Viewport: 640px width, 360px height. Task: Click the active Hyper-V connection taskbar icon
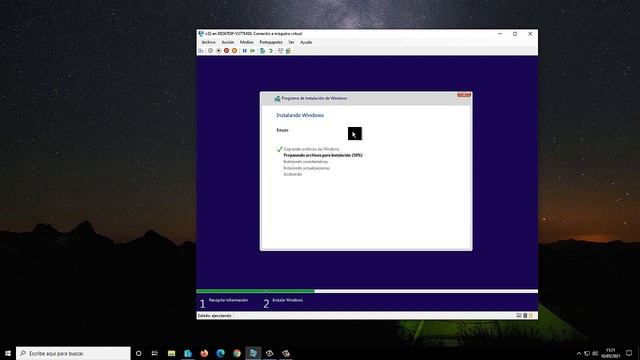[253, 353]
